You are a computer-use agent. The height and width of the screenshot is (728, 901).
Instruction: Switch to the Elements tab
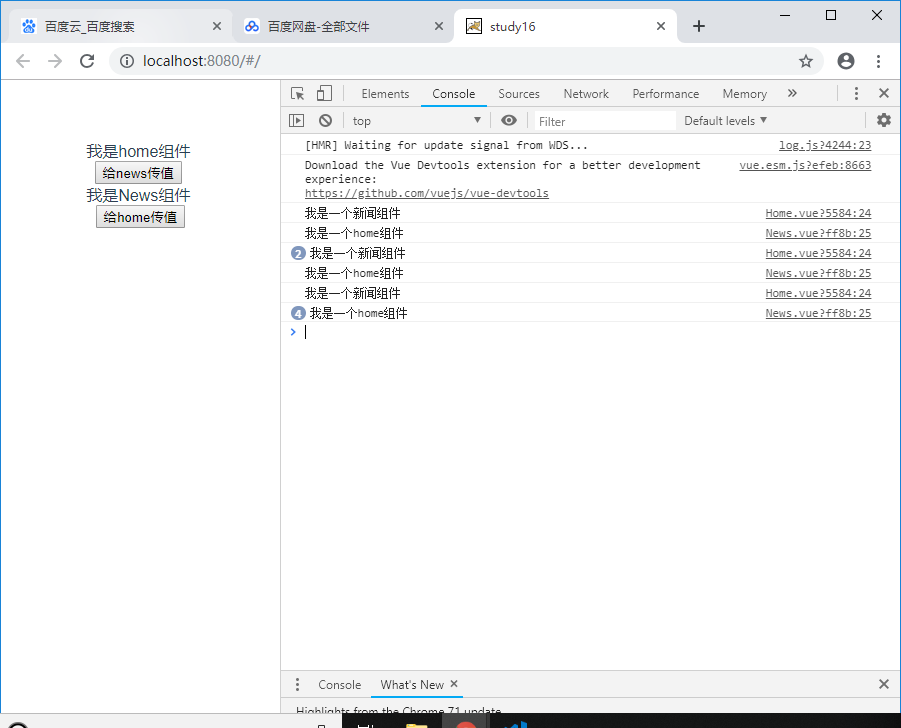[x=385, y=94]
